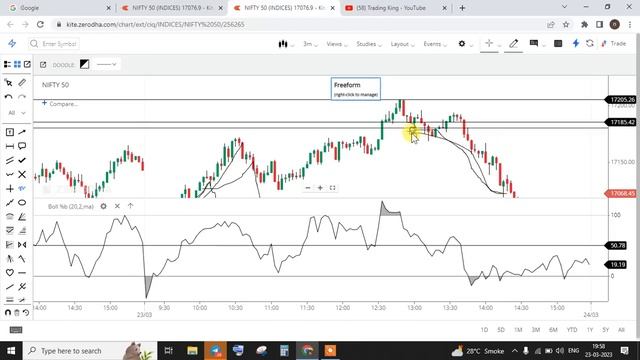The width and height of the screenshot is (640, 360).
Task: Open Boll %b study settings gear
Action: pyautogui.click(x=103, y=206)
